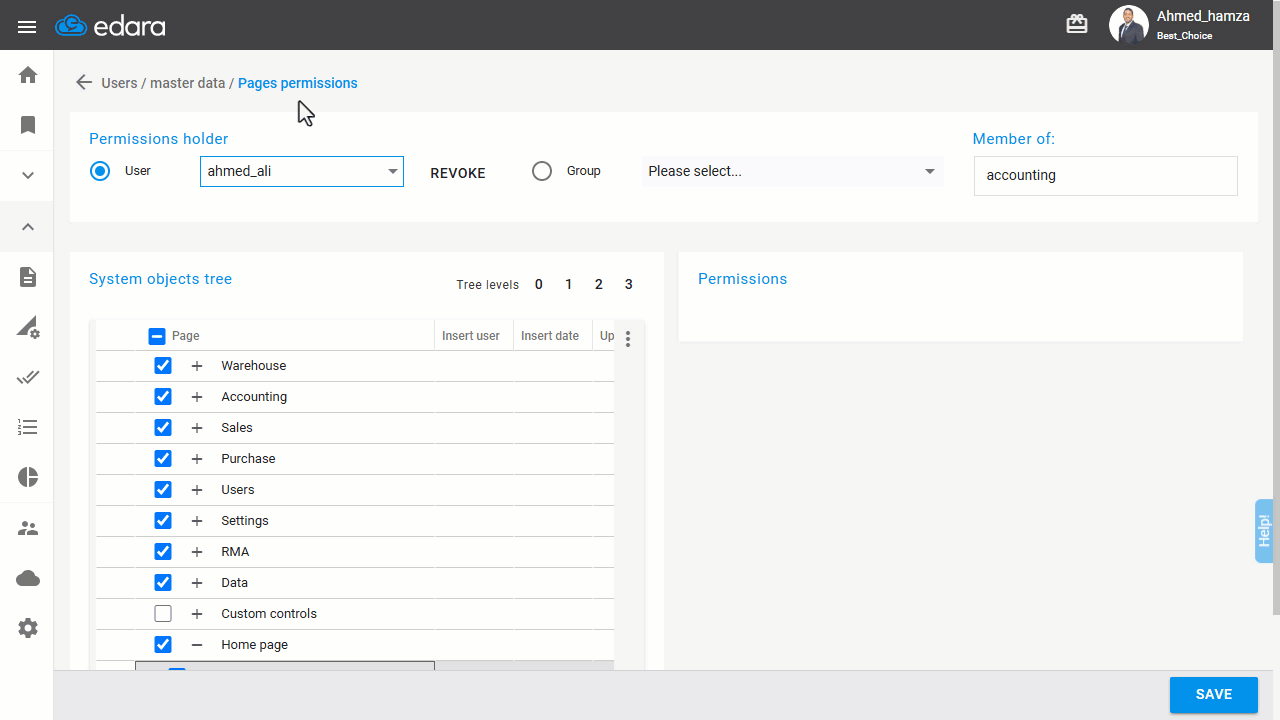The height and width of the screenshot is (720, 1280).
Task: Go to Home via sidebar house icon
Action: 28,75
